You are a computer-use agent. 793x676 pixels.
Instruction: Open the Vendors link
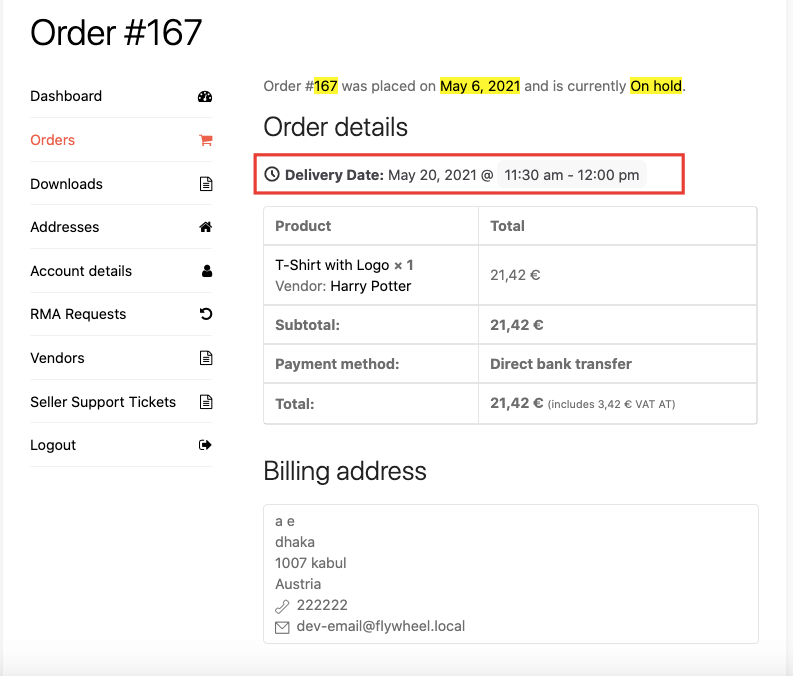point(57,358)
